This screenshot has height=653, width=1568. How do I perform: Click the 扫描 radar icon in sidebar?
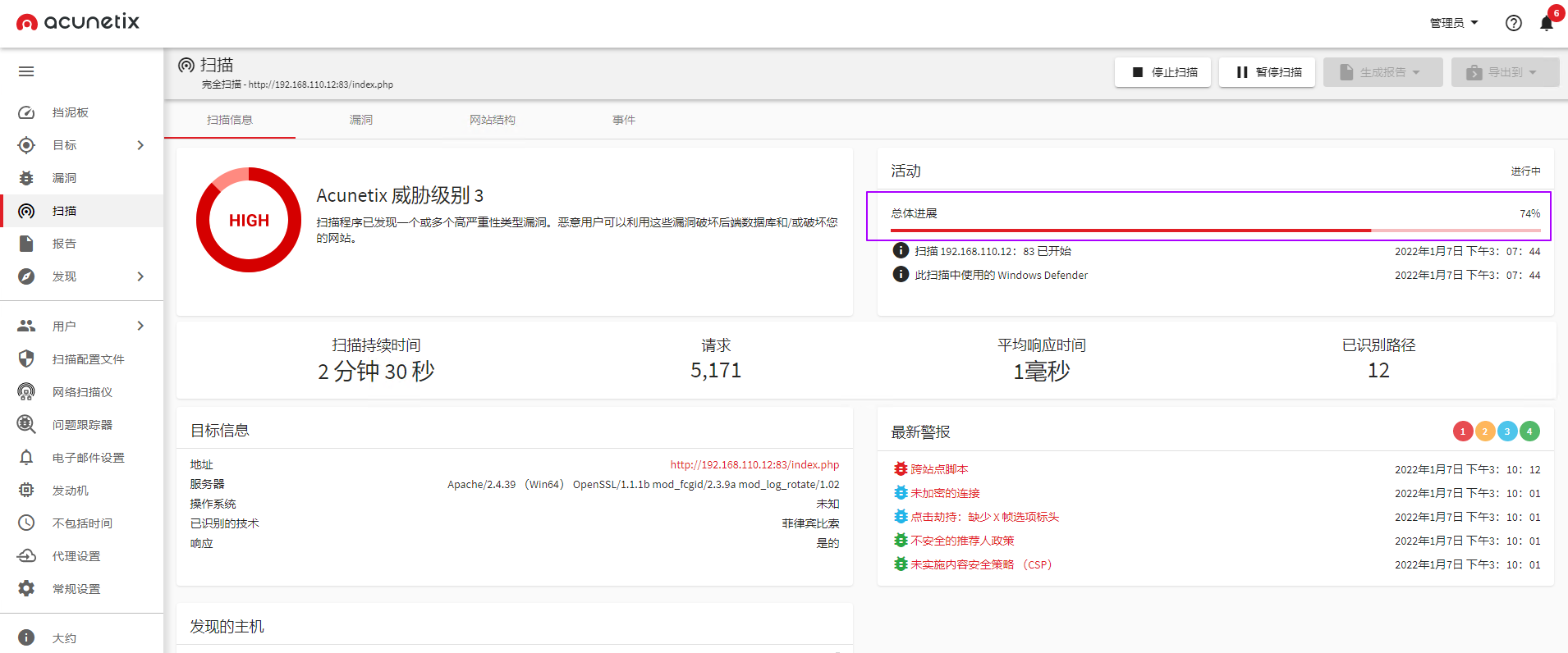(x=26, y=211)
